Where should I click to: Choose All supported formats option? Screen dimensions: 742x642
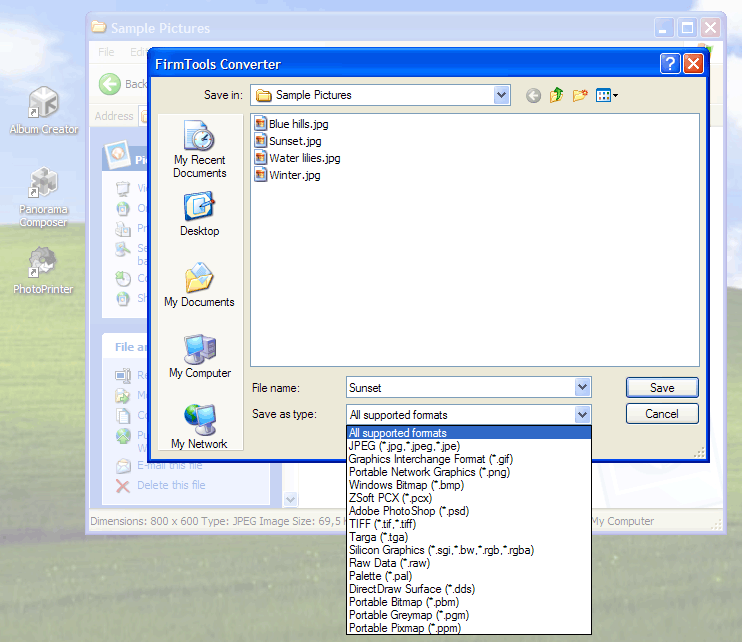click(469, 433)
